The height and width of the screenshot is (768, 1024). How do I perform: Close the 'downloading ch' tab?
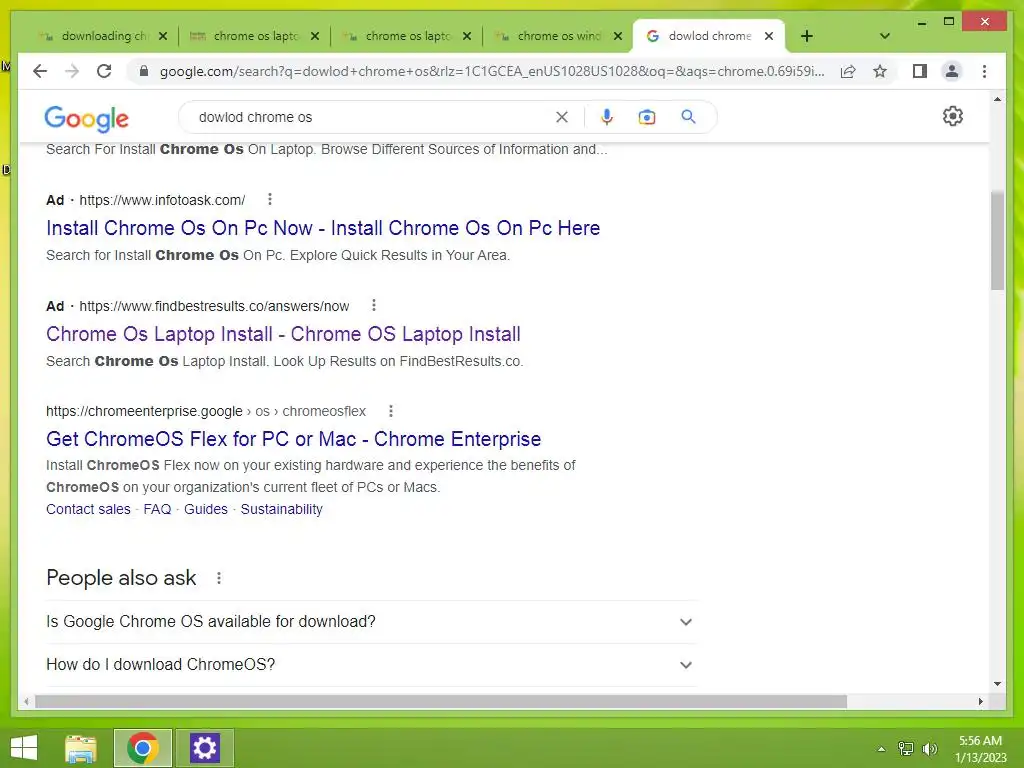163,36
